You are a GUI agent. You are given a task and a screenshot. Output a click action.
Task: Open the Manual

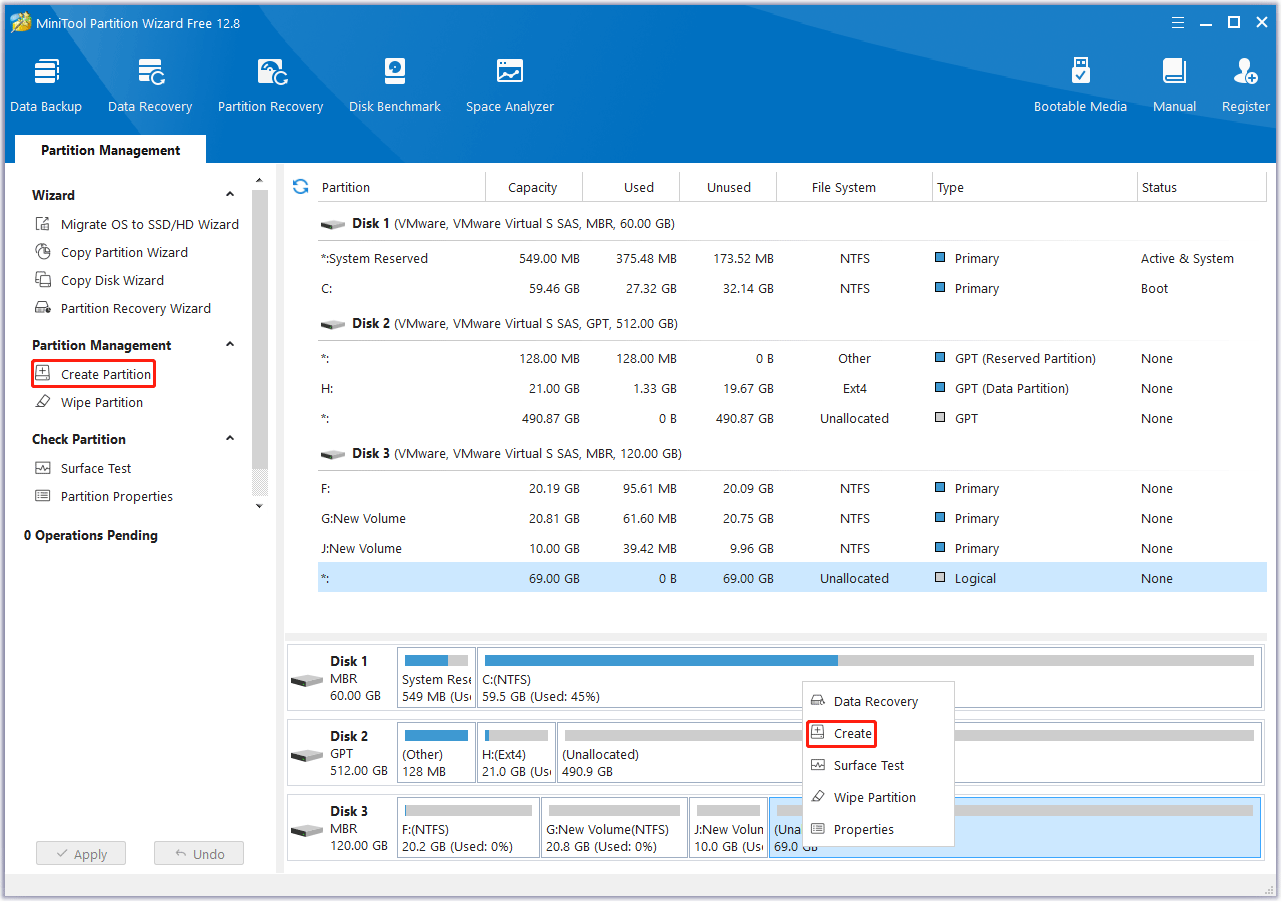(1174, 85)
